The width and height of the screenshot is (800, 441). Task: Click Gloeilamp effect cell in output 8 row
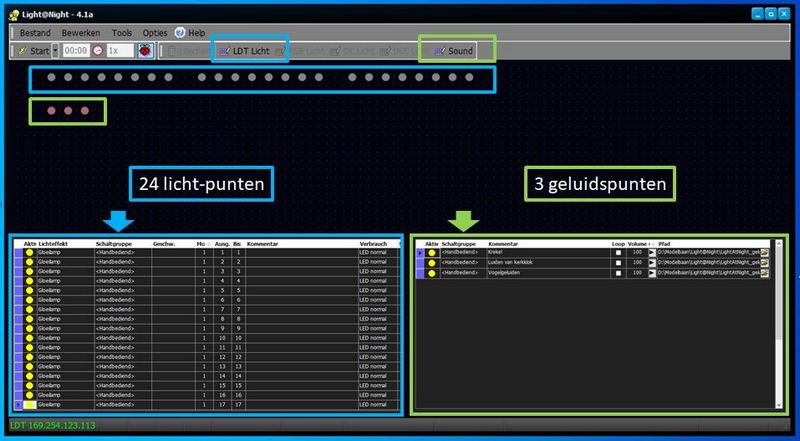65,319
